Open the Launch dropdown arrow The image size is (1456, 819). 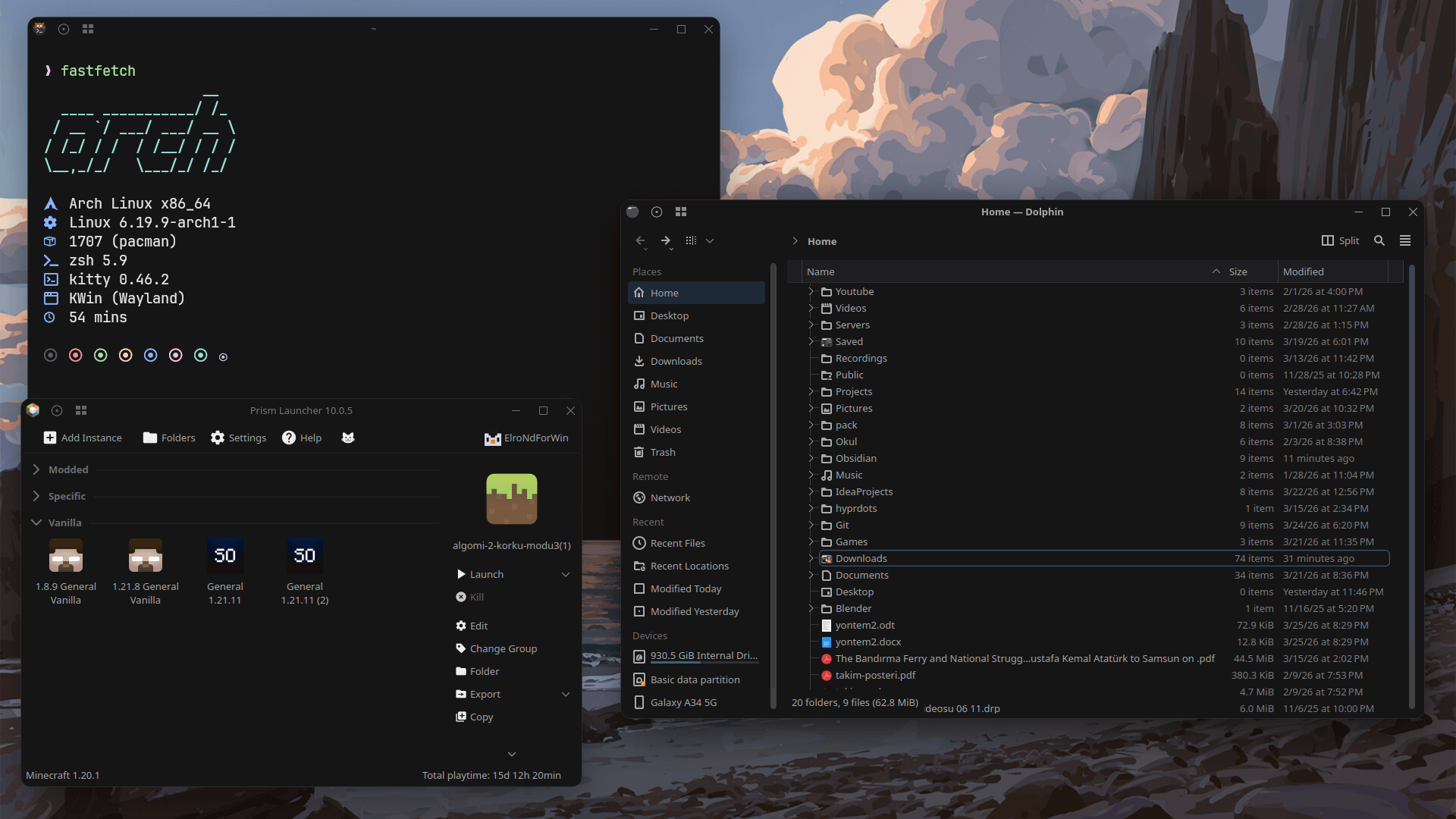click(x=566, y=574)
